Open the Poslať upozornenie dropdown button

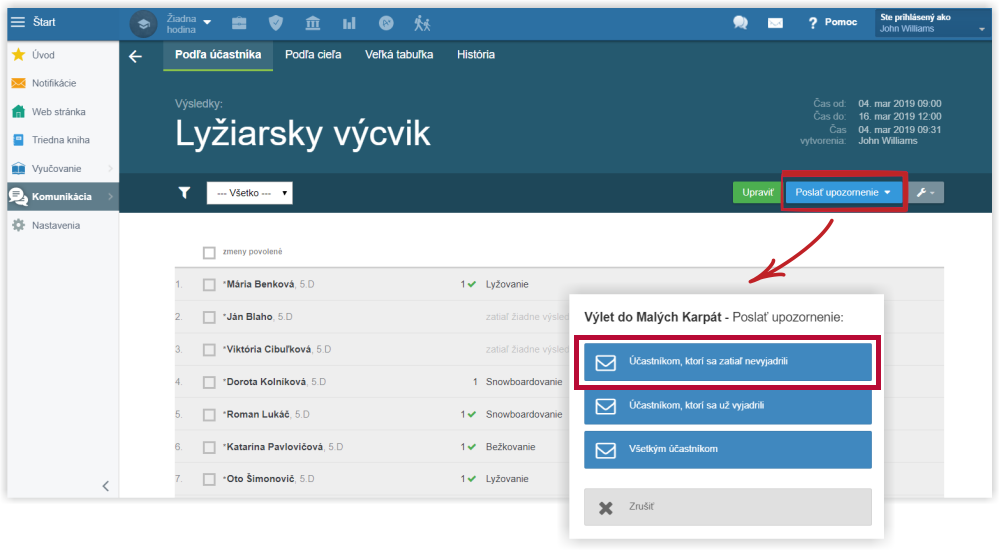[843, 192]
